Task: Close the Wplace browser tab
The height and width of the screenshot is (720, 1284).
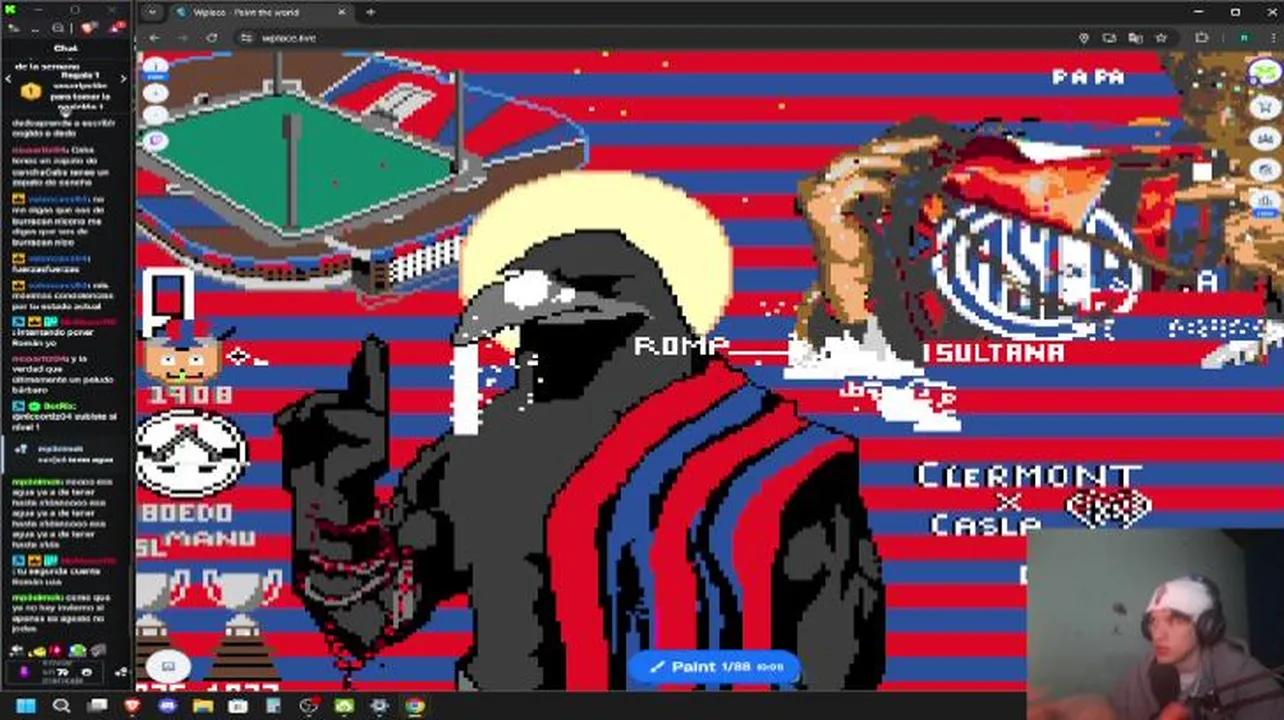Action: (341, 13)
